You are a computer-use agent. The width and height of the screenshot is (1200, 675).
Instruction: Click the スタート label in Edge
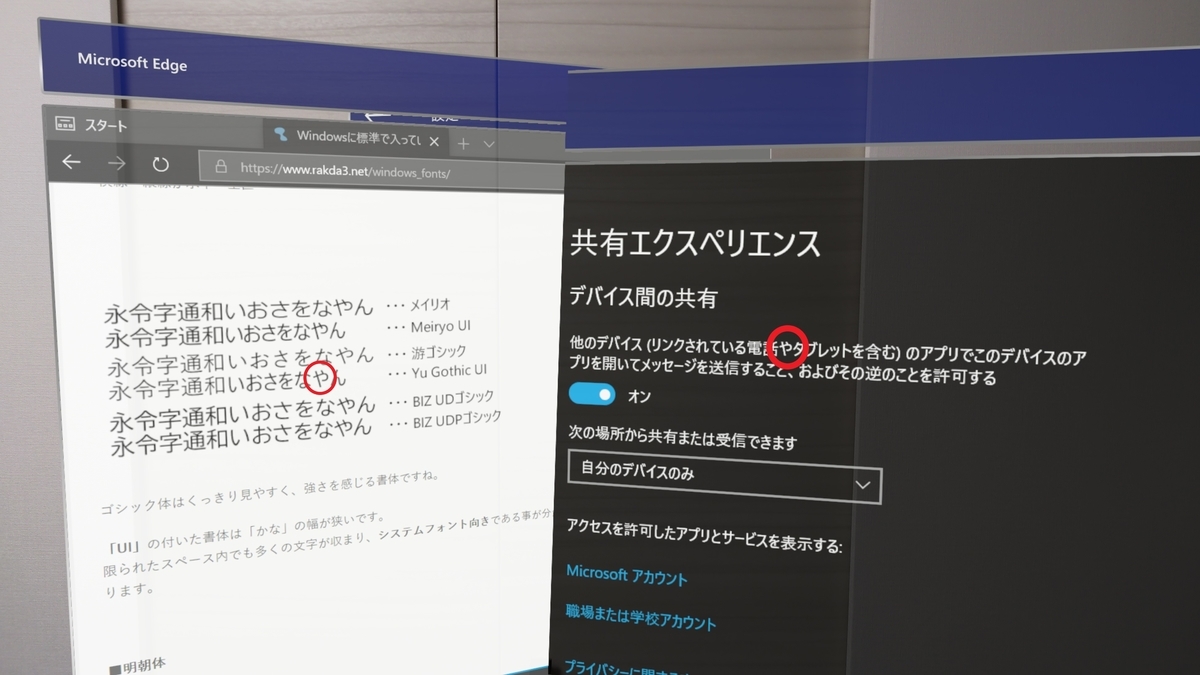(x=106, y=126)
